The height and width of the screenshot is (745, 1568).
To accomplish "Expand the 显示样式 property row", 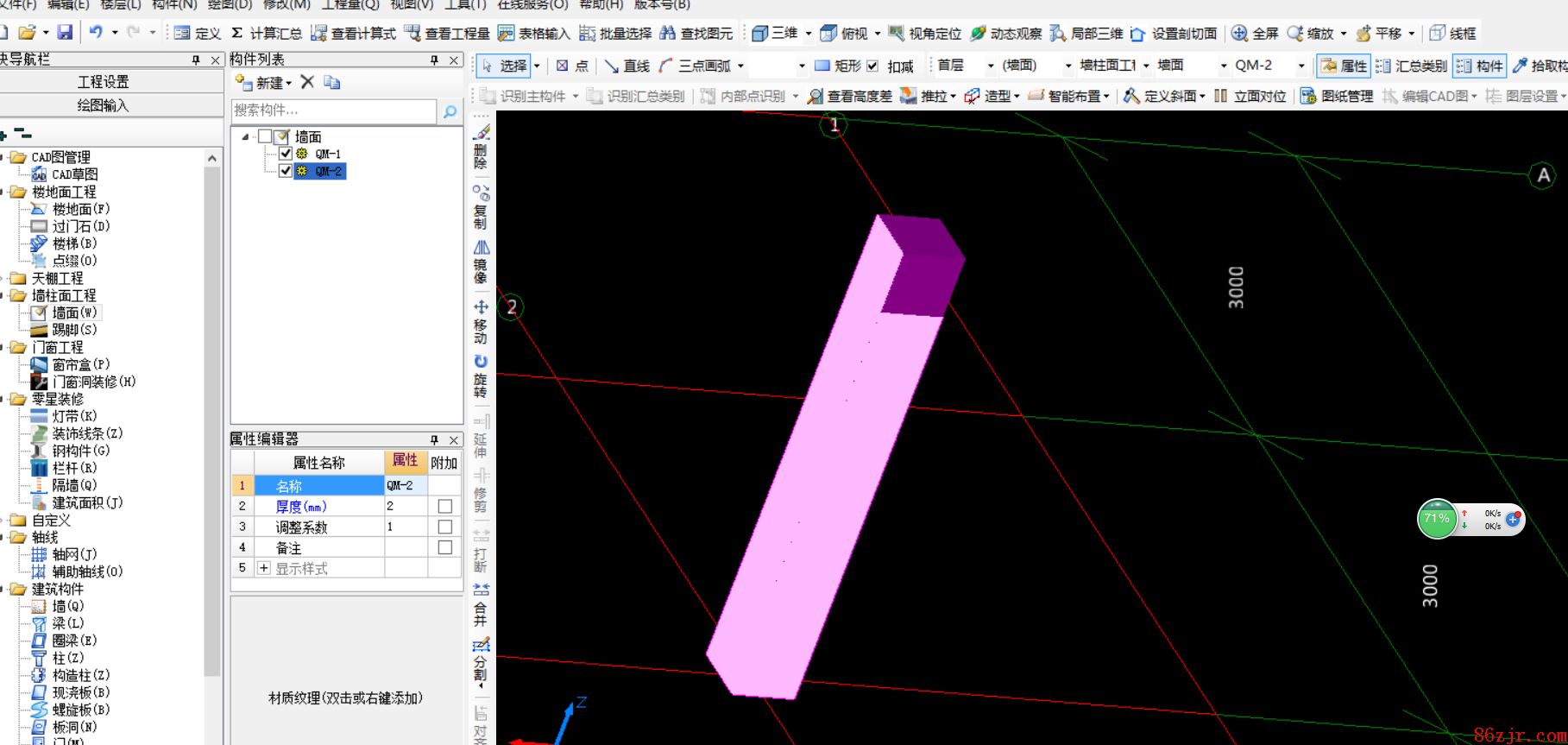I will (264, 568).
